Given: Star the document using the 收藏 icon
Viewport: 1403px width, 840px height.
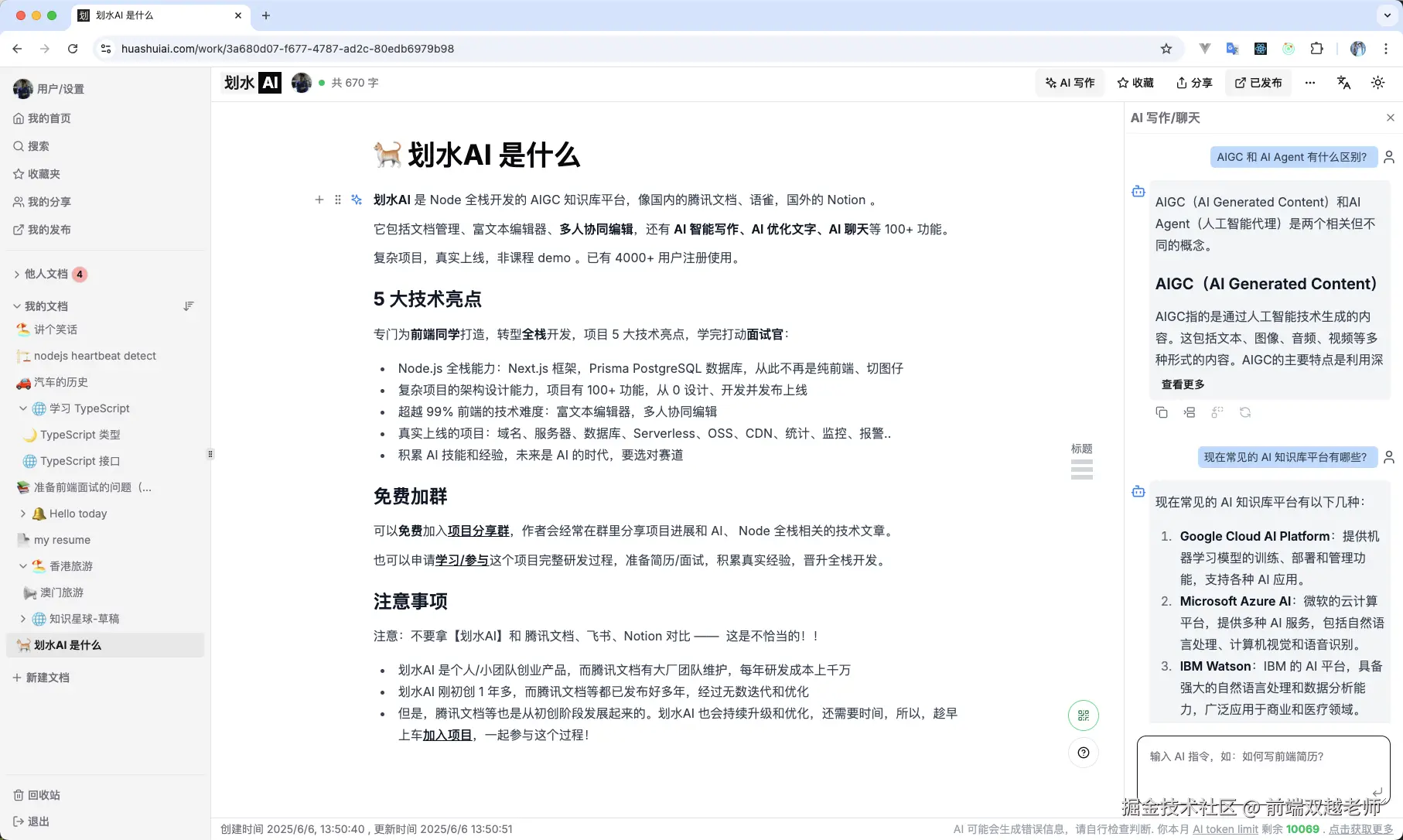Looking at the screenshot, I should (1135, 83).
